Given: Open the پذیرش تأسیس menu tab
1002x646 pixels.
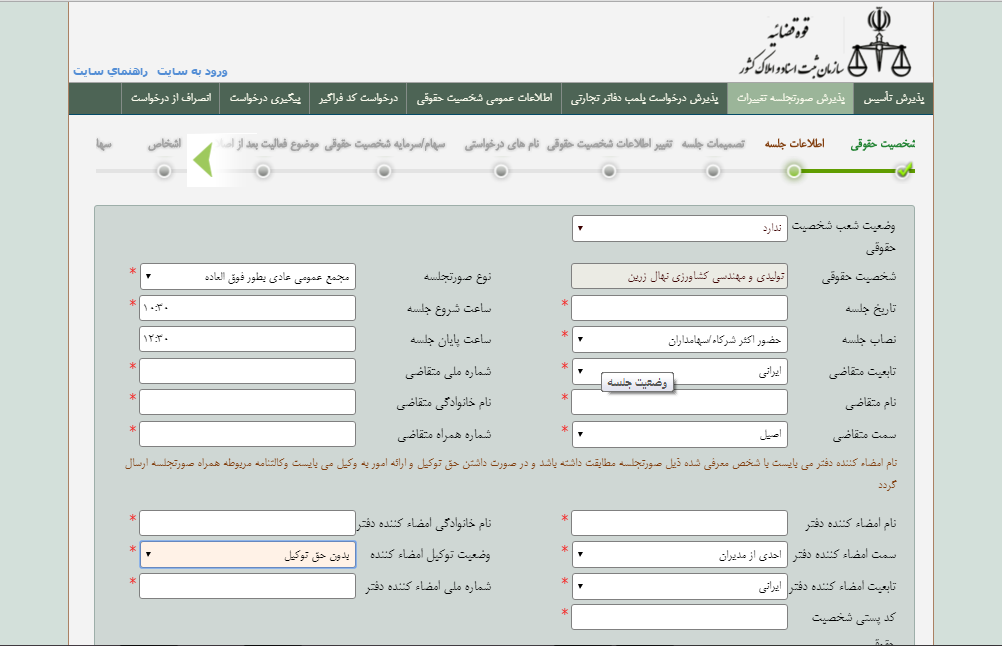Looking at the screenshot, I should coord(893,98).
